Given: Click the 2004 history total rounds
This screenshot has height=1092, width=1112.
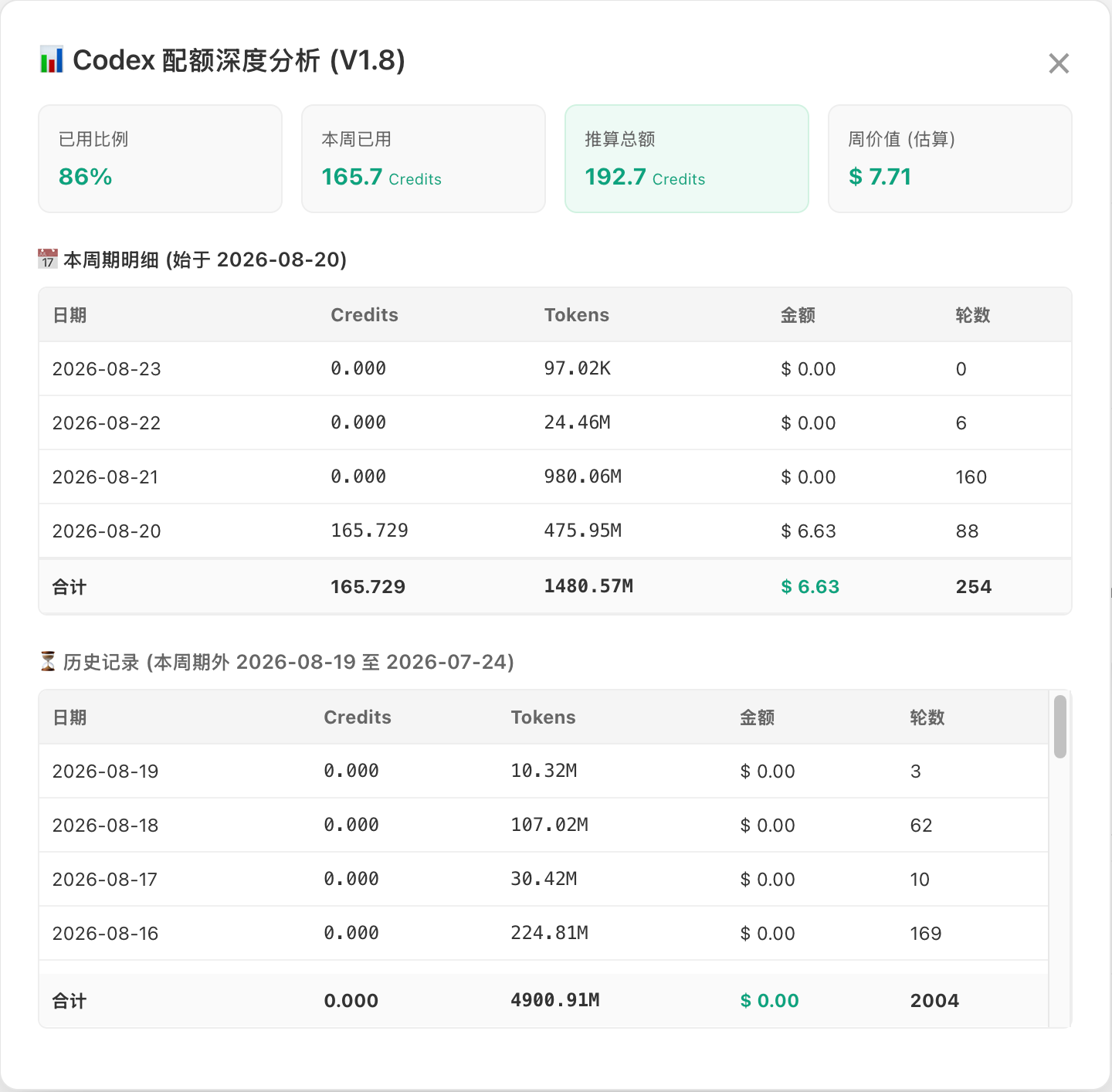Looking at the screenshot, I should click(934, 1001).
